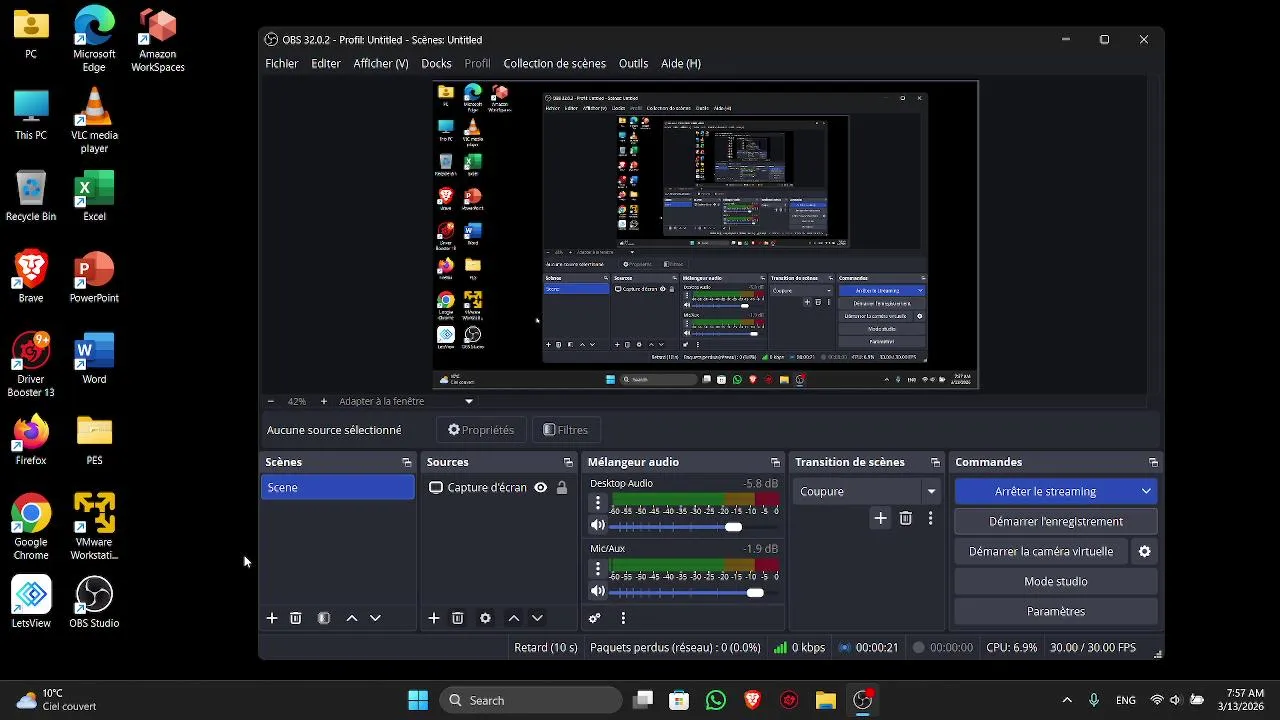Open OBS Studio desktop shortcut
1280x720 pixels.
pos(94,602)
